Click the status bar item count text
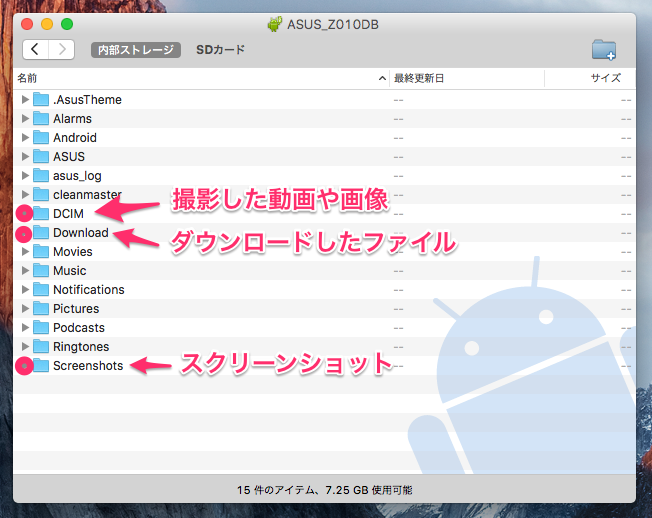 pyautogui.click(x=325, y=490)
